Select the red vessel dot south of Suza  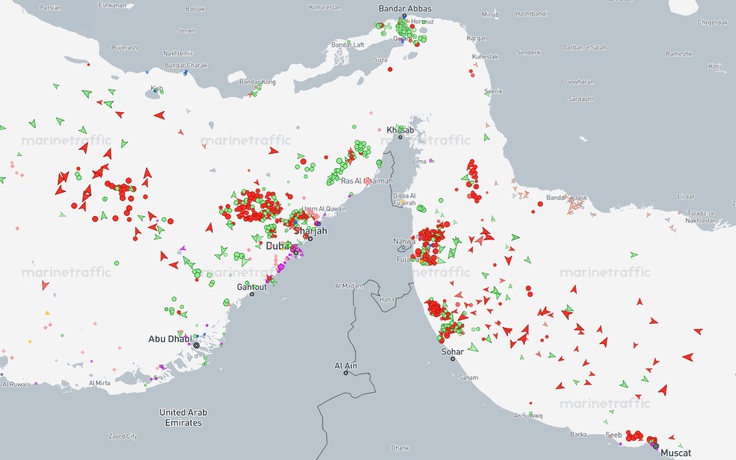coord(388,70)
